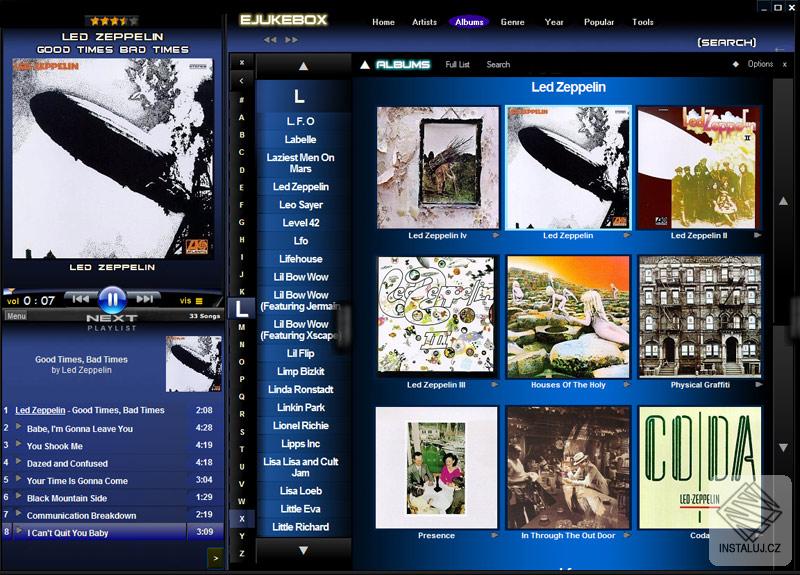Open album panel Options

click(x=760, y=64)
